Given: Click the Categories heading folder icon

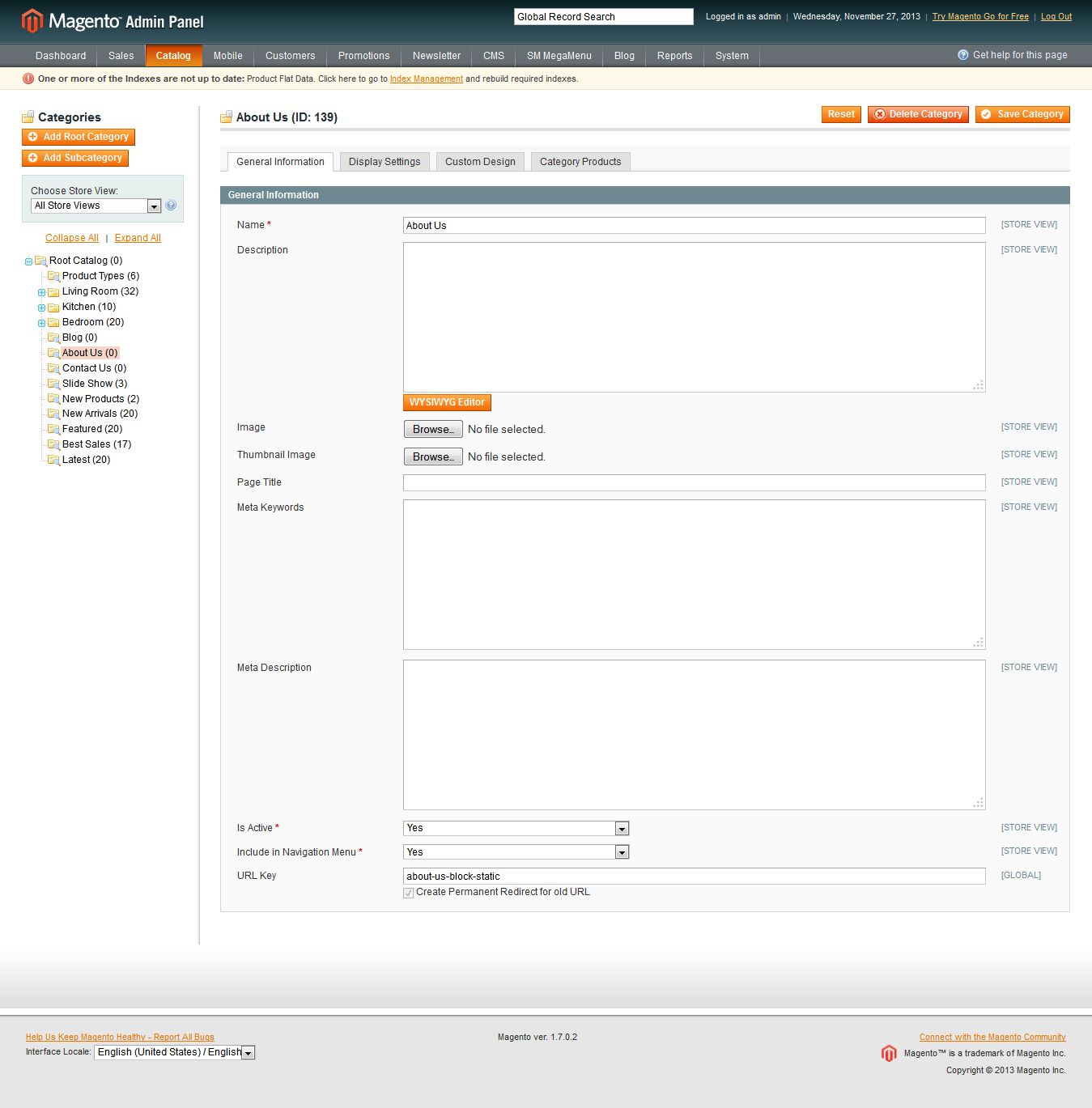Looking at the screenshot, I should [x=28, y=117].
